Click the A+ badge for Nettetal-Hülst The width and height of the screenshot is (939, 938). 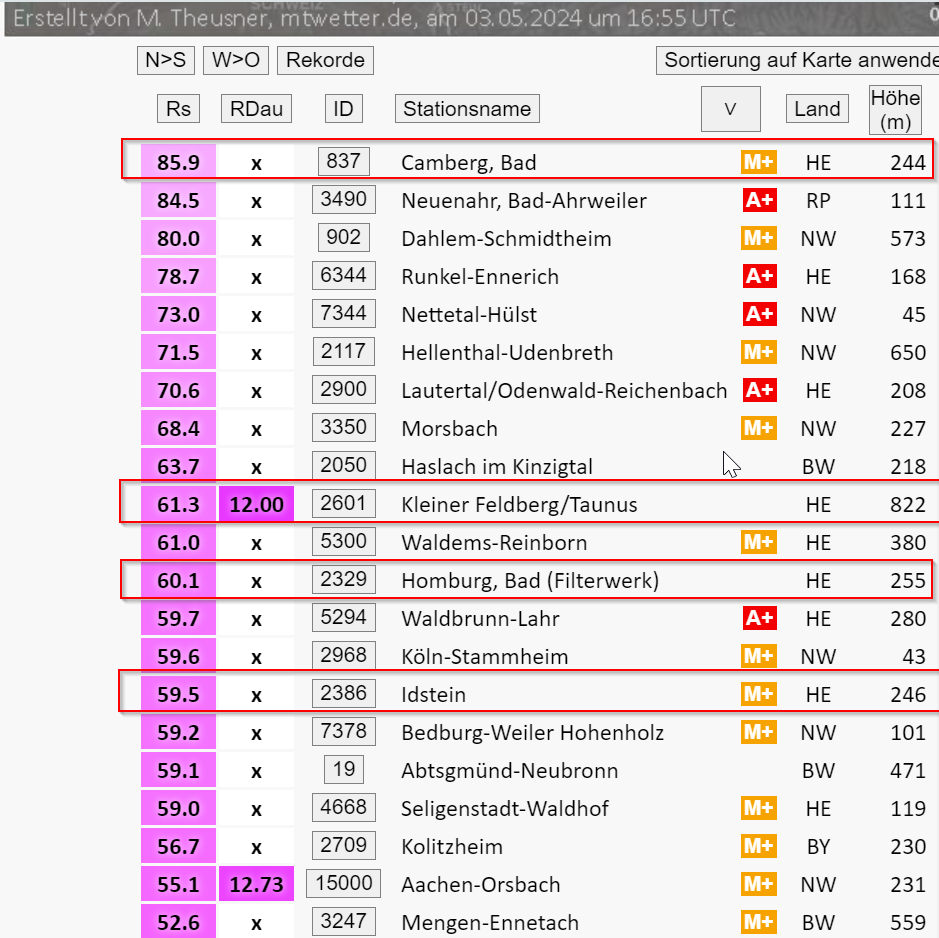(760, 314)
